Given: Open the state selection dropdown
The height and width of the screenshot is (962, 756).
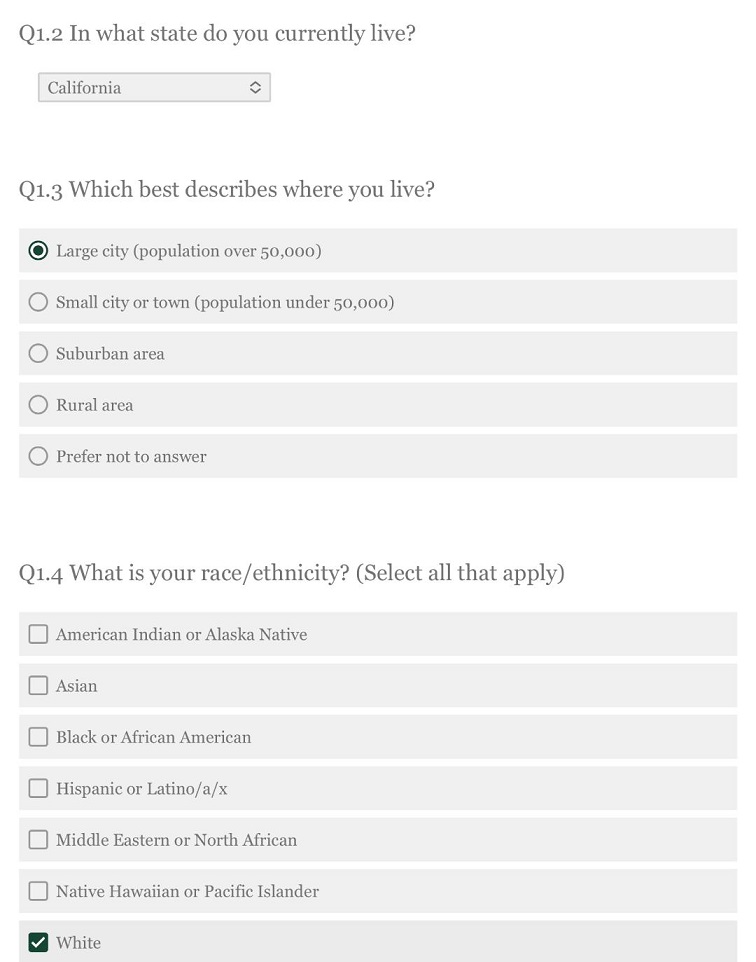Looking at the screenshot, I should click(154, 87).
